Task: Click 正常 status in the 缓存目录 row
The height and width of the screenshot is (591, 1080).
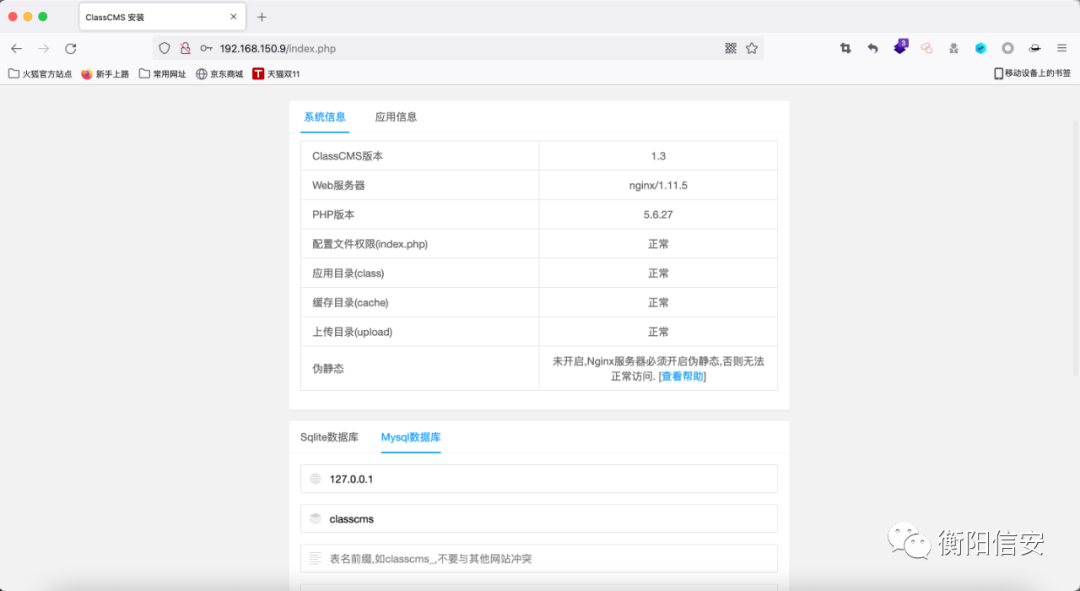Action: click(x=658, y=302)
